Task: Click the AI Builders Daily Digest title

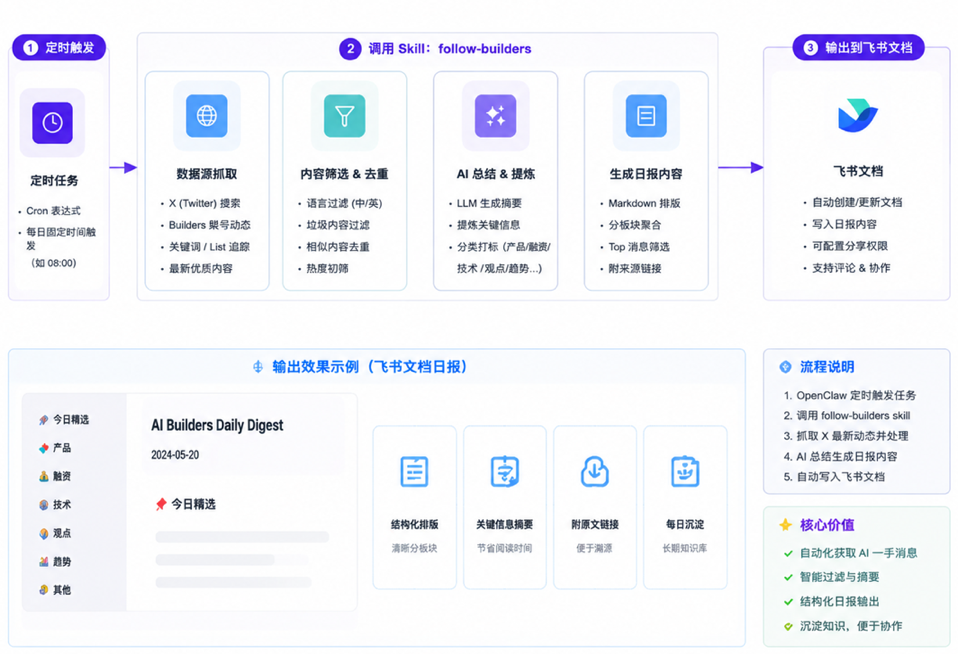Action: tap(217, 425)
